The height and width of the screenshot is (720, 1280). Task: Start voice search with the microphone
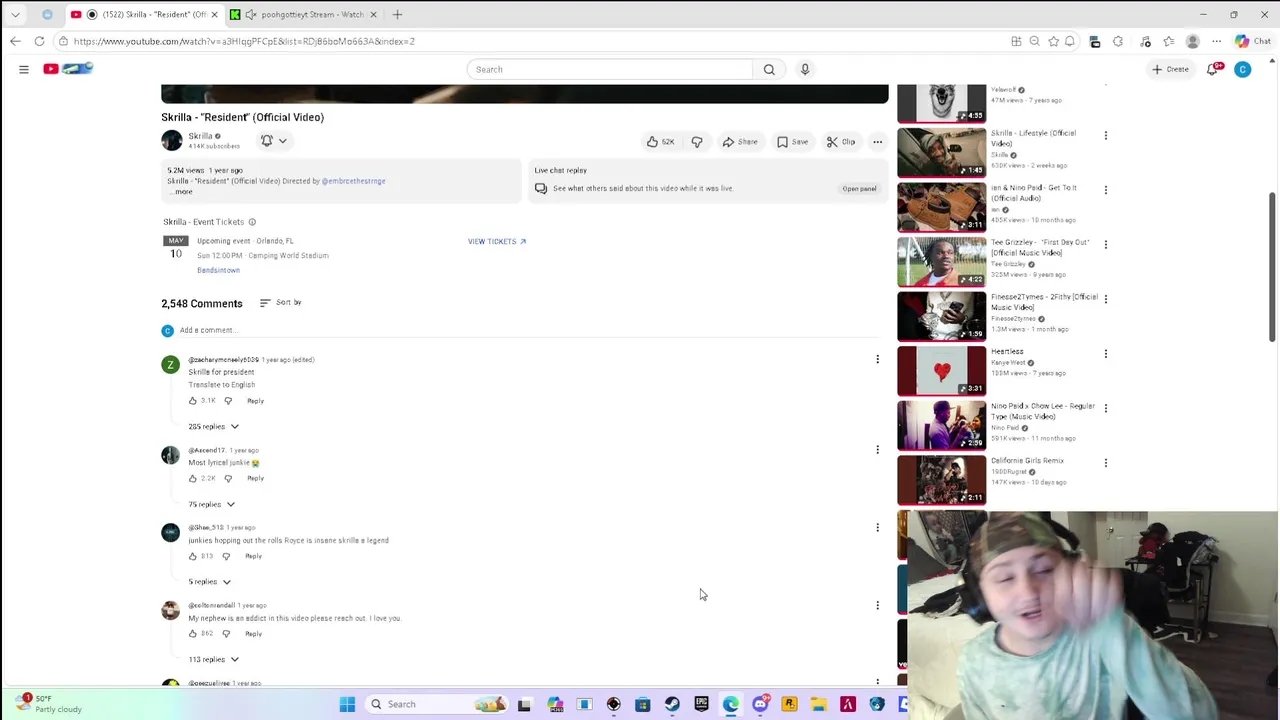tap(805, 69)
